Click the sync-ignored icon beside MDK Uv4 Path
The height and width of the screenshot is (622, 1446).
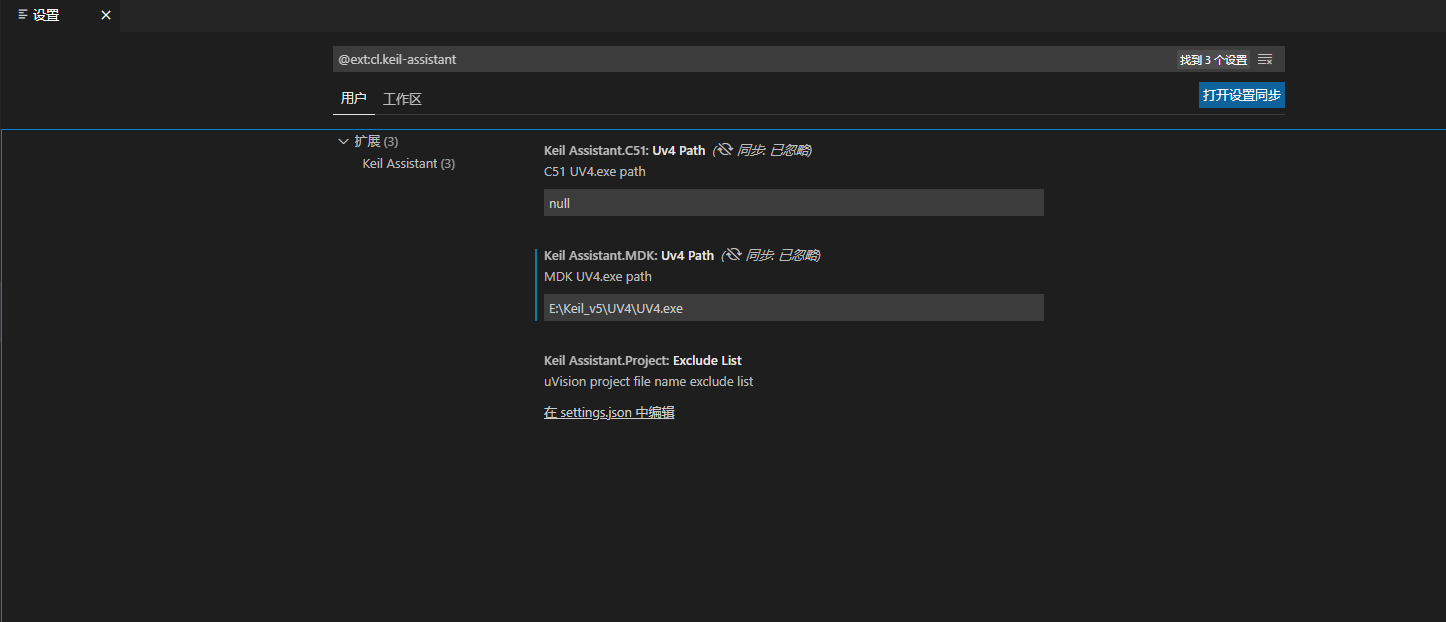733,254
